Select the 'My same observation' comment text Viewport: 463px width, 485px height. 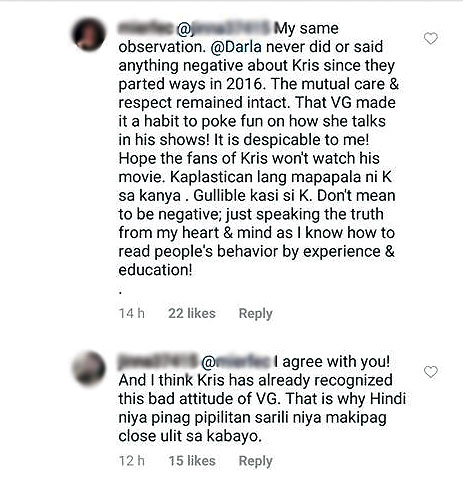[x=258, y=149]
